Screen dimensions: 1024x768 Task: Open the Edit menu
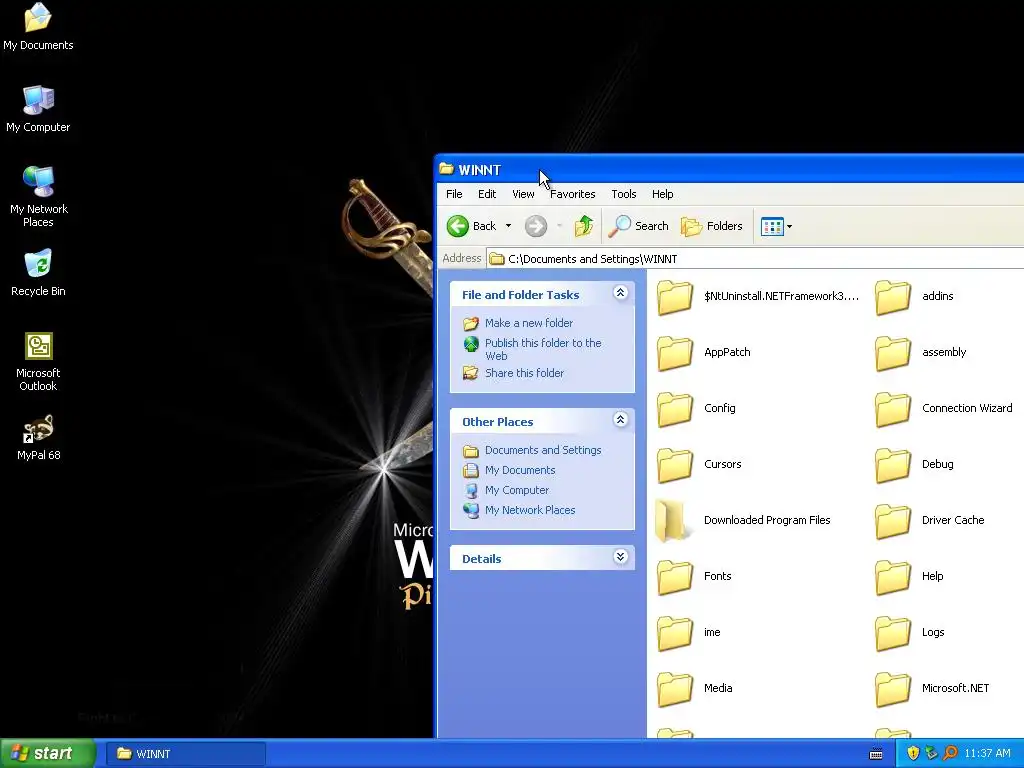487,194
